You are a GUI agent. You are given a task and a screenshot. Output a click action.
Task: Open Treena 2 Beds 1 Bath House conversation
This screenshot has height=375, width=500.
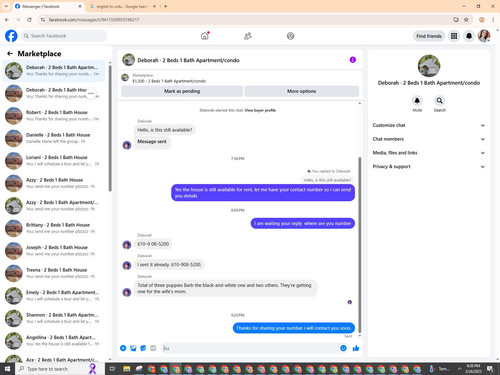tap(54, 273)
